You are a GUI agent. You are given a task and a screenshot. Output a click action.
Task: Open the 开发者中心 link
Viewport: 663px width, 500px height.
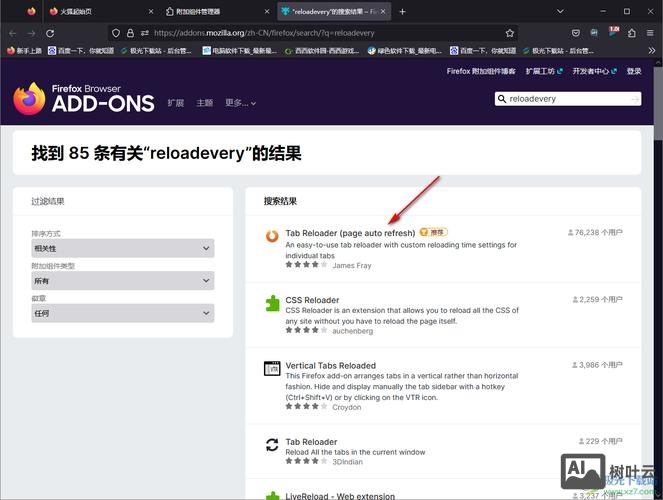595,71
